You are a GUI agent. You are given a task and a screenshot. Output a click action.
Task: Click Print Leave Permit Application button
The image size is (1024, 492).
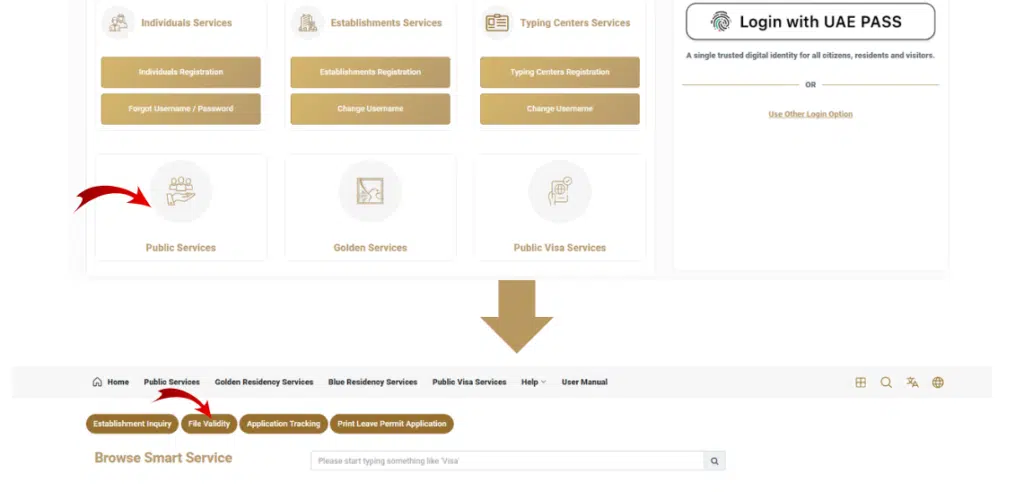[392, 423]
